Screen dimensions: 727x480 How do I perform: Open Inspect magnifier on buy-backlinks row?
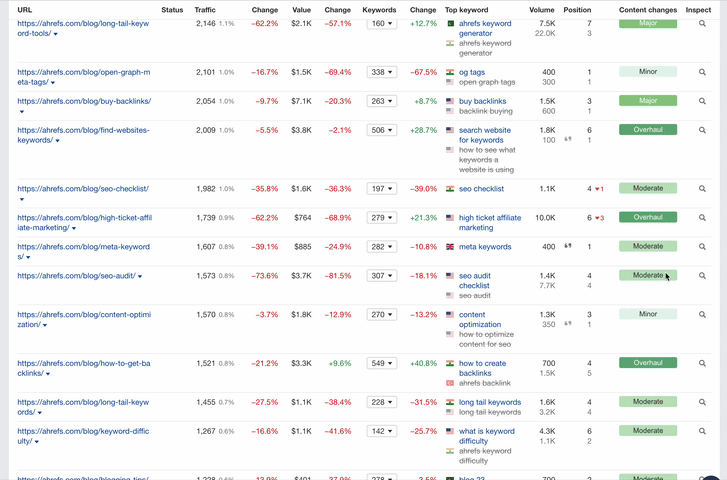tap(702, 101)
